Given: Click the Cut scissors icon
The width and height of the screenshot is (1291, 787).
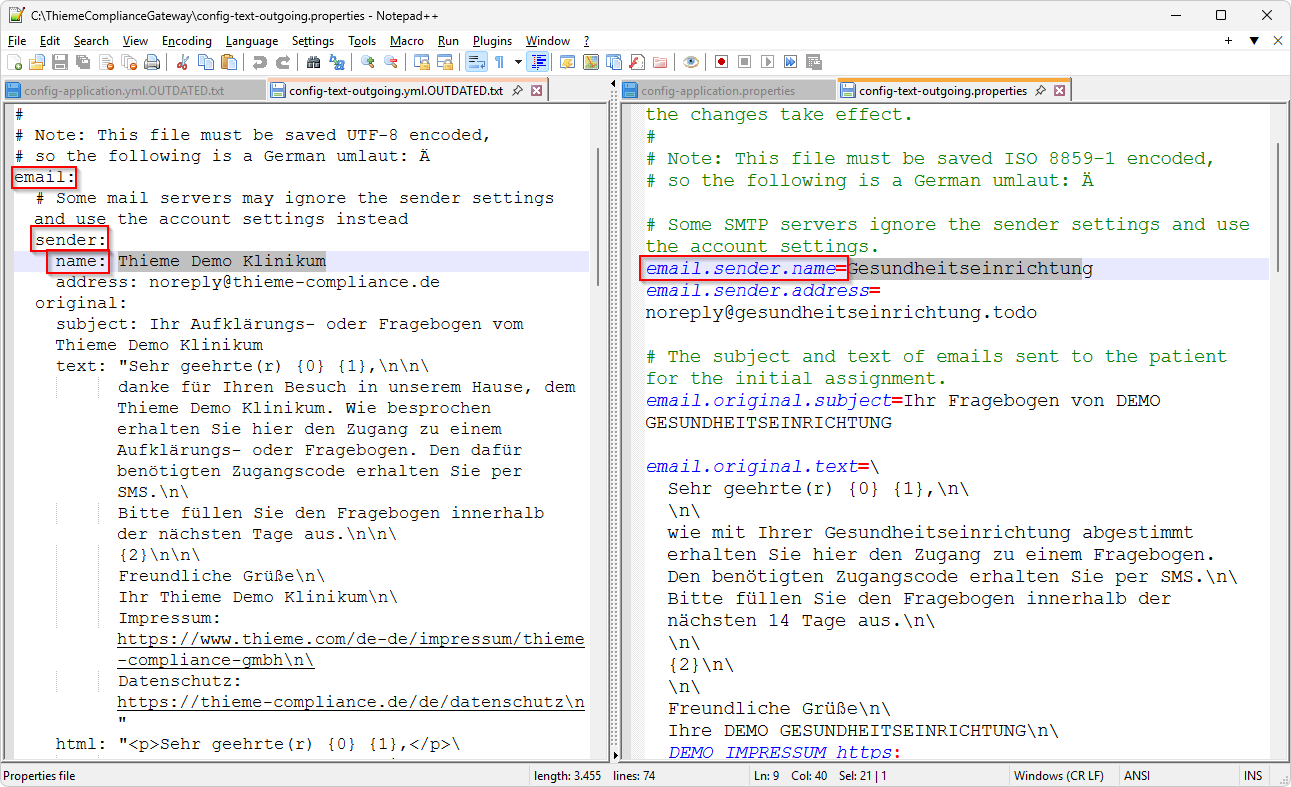Looking at the screenshot, I should [x=182, y=62].
